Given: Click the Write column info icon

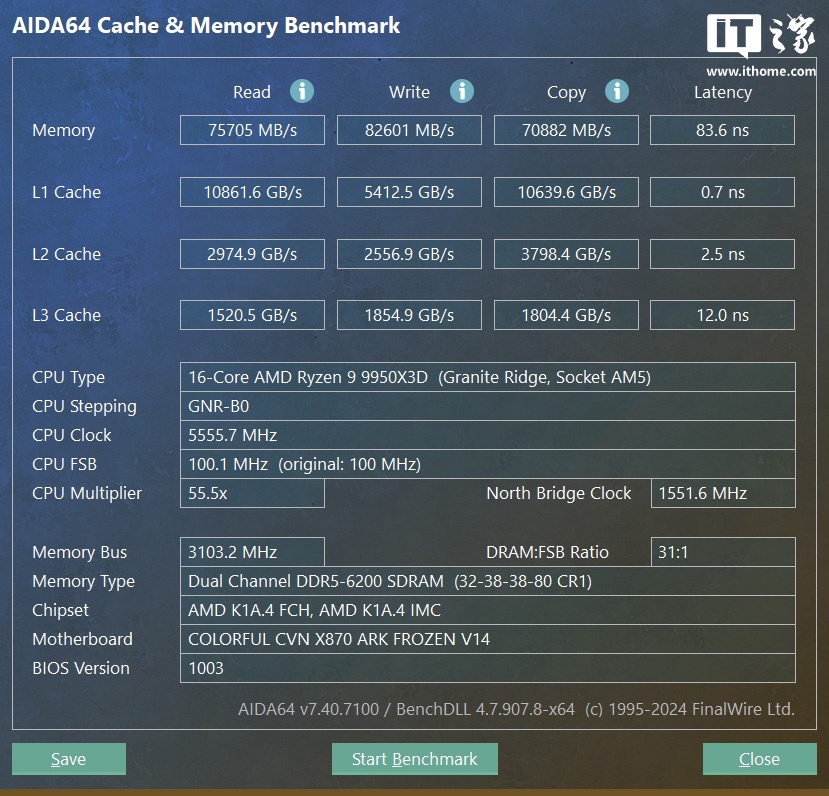Looking at the screenshot, I should click(x=461, y=91).
